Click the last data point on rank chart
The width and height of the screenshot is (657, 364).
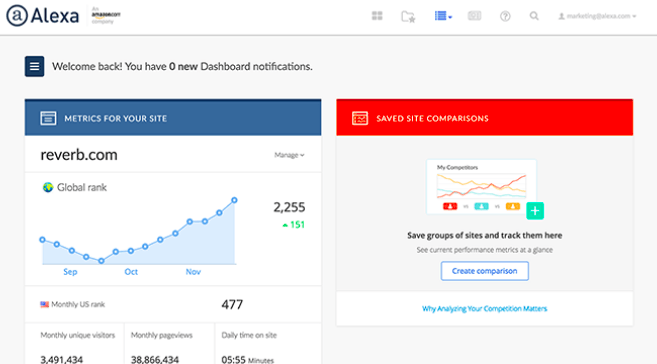coord(234,200)
